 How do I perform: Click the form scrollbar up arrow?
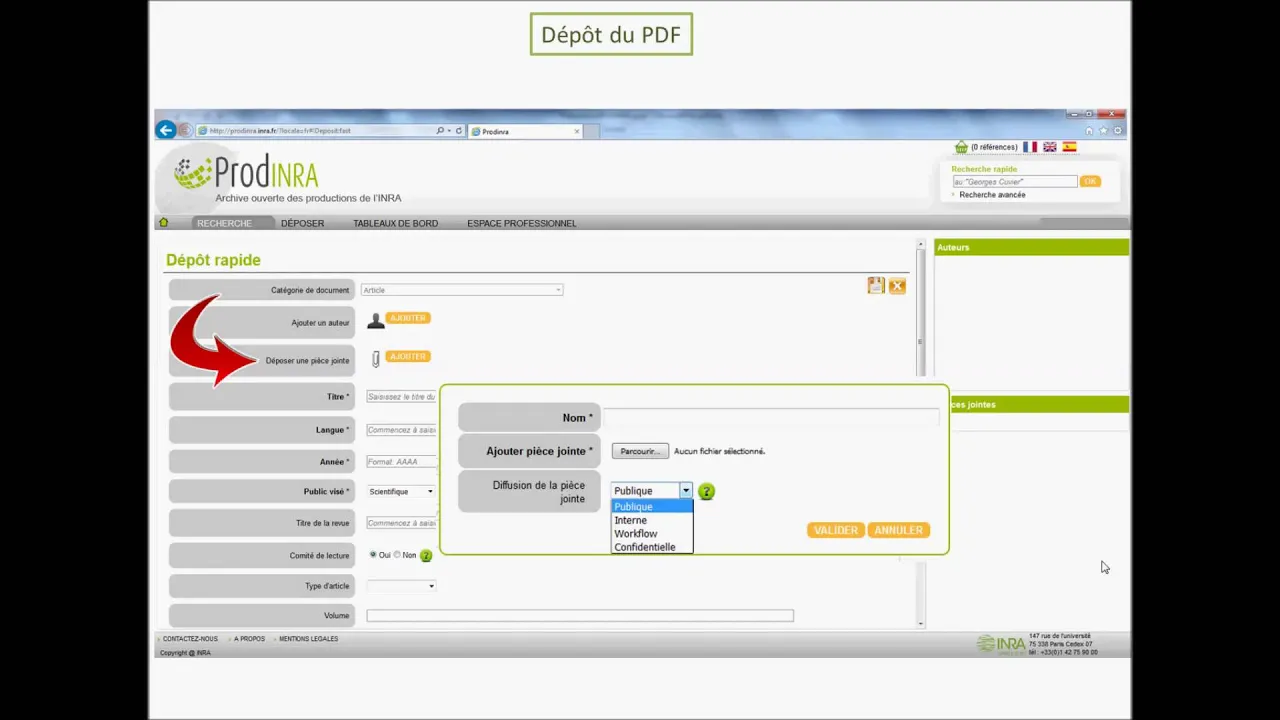(x=921, y=245)
